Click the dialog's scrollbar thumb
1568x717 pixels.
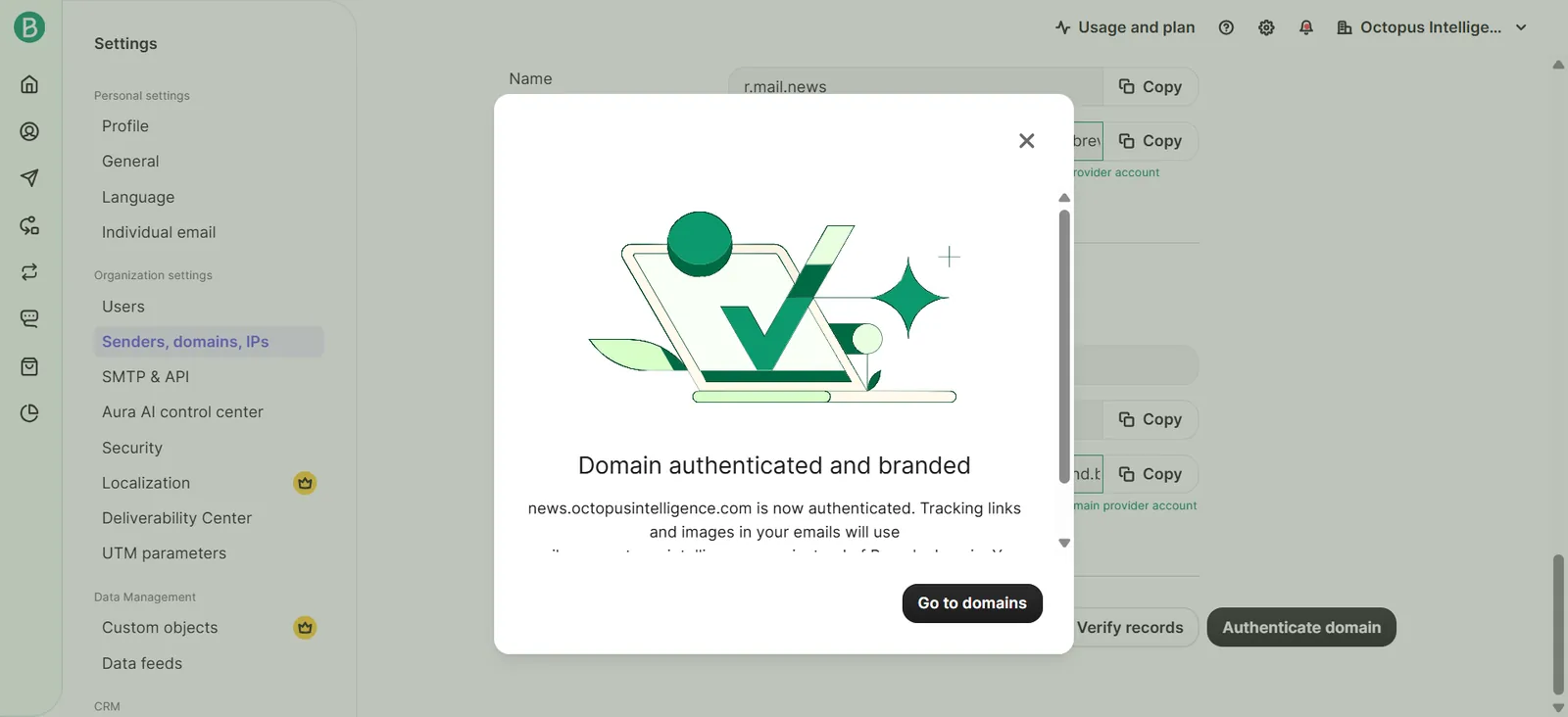[1064, 346]
